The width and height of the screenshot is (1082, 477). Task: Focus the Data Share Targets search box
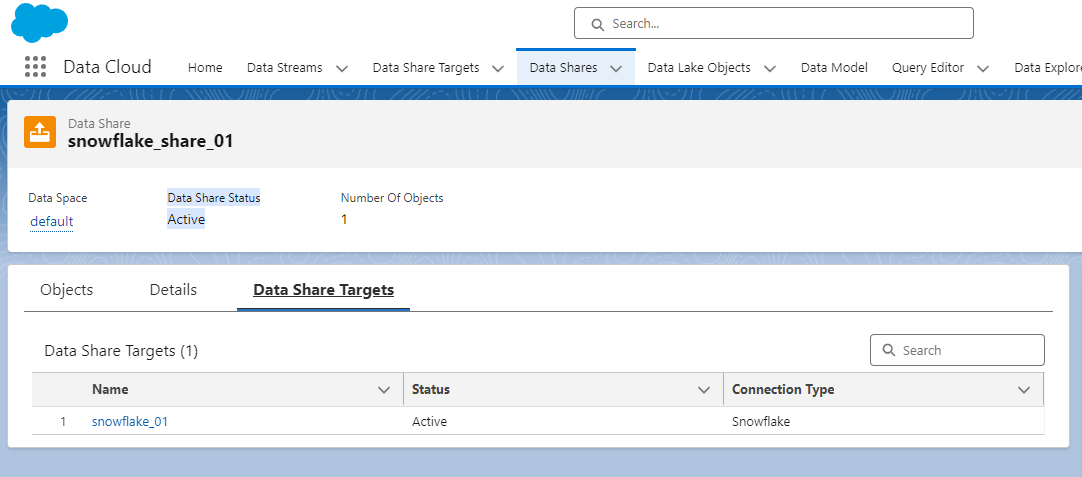click(x=957, y=350)
